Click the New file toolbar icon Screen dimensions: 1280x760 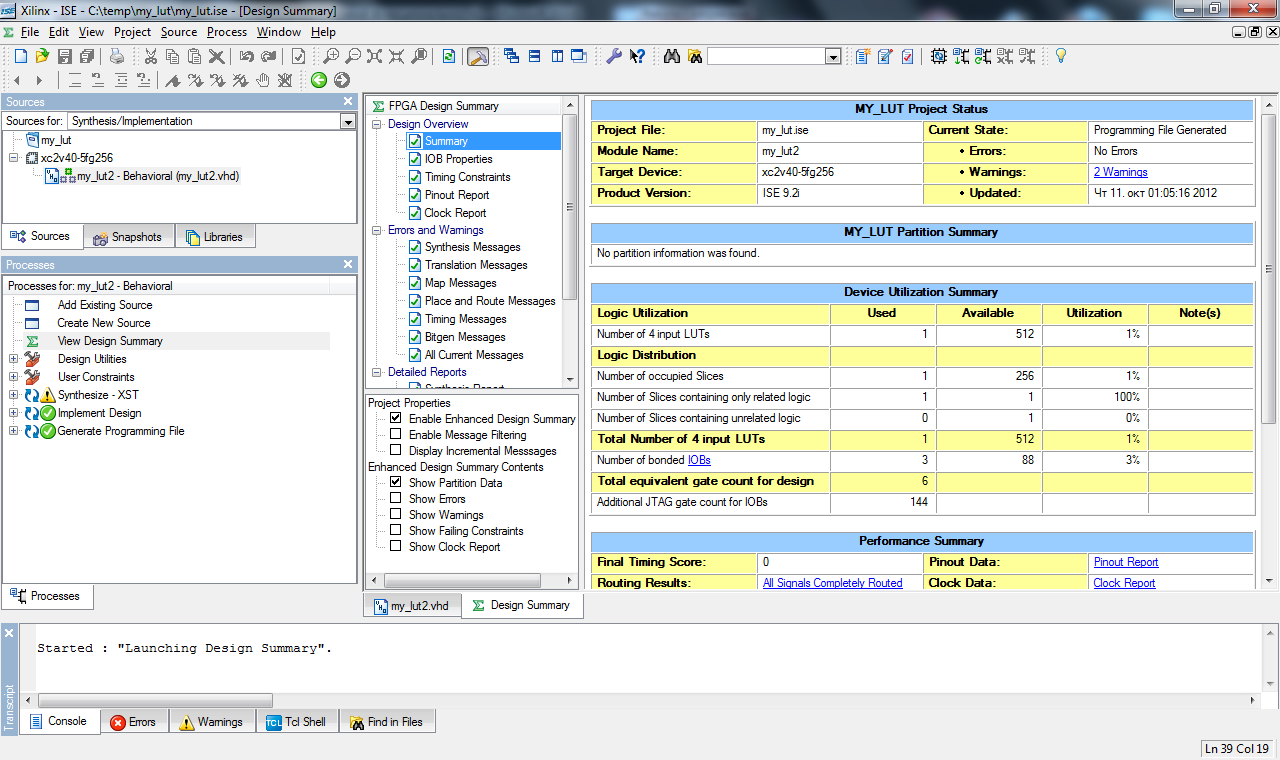20,56
